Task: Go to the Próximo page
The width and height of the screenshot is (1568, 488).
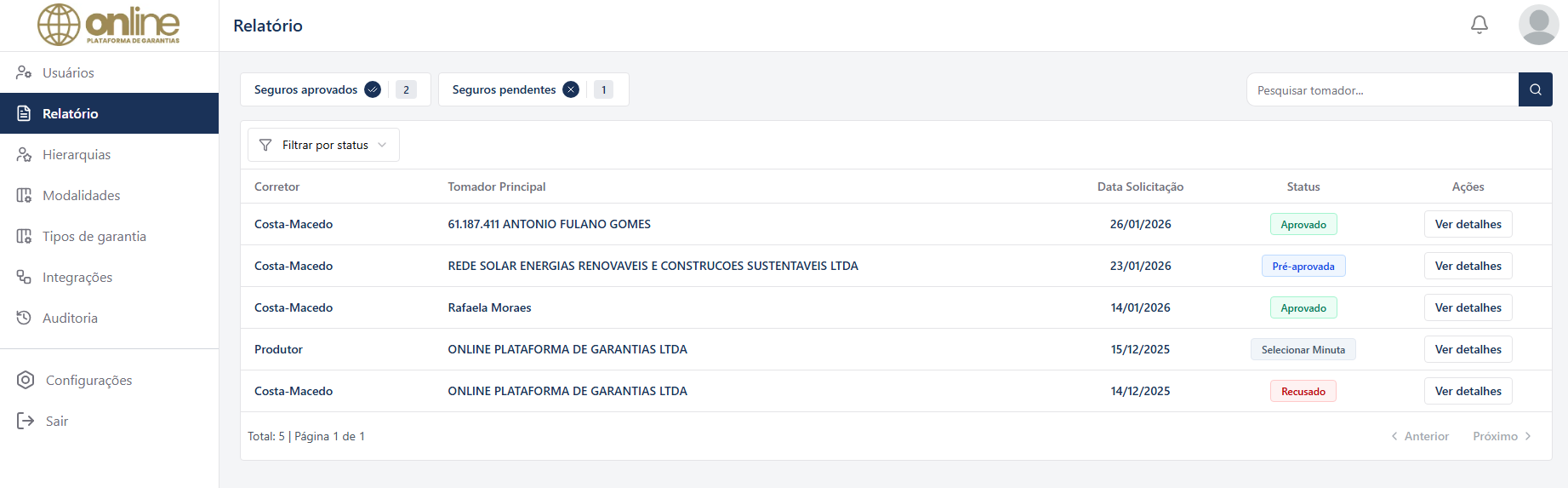Action: click(x=1502, y=436)
